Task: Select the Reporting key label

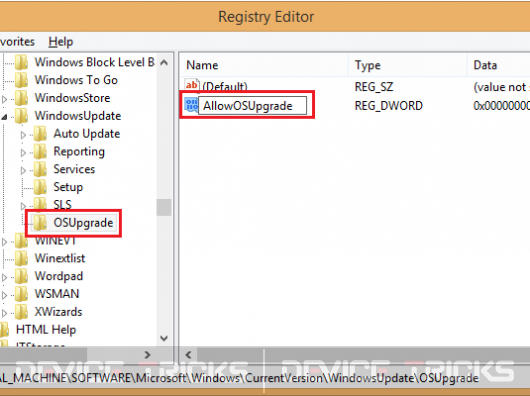Action: 79,152
